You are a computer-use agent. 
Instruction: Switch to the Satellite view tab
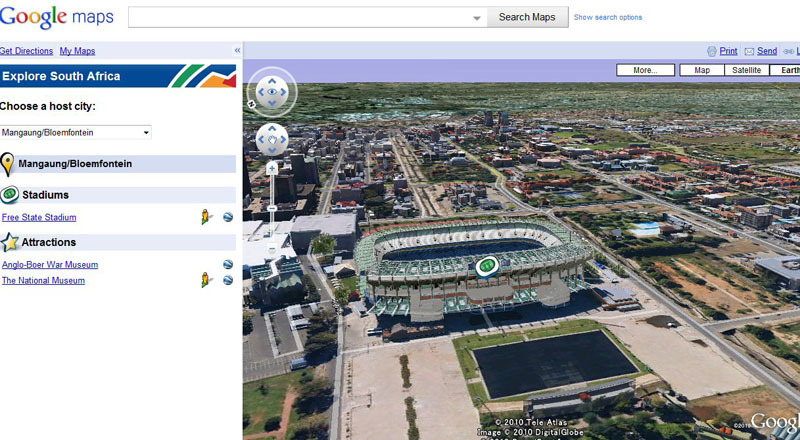pyautogui.click(x=746, y=70)
